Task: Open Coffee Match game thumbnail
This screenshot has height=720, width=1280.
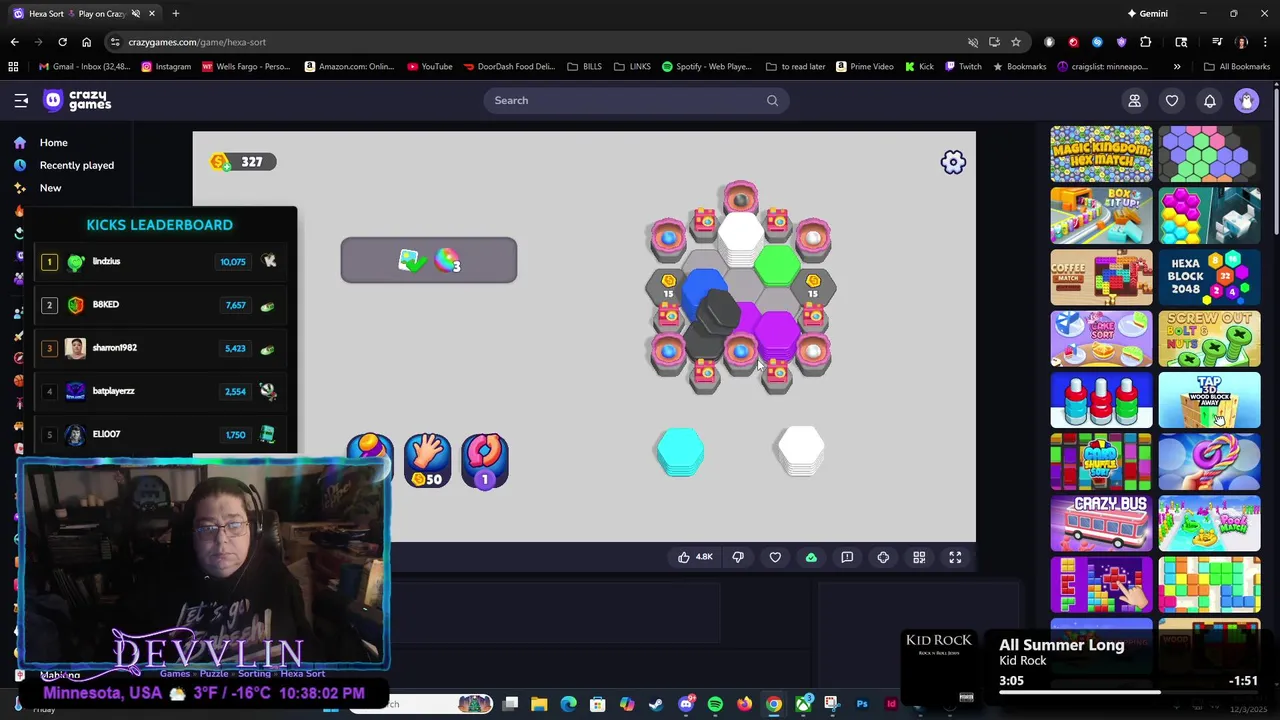Action: (1101, 277)
